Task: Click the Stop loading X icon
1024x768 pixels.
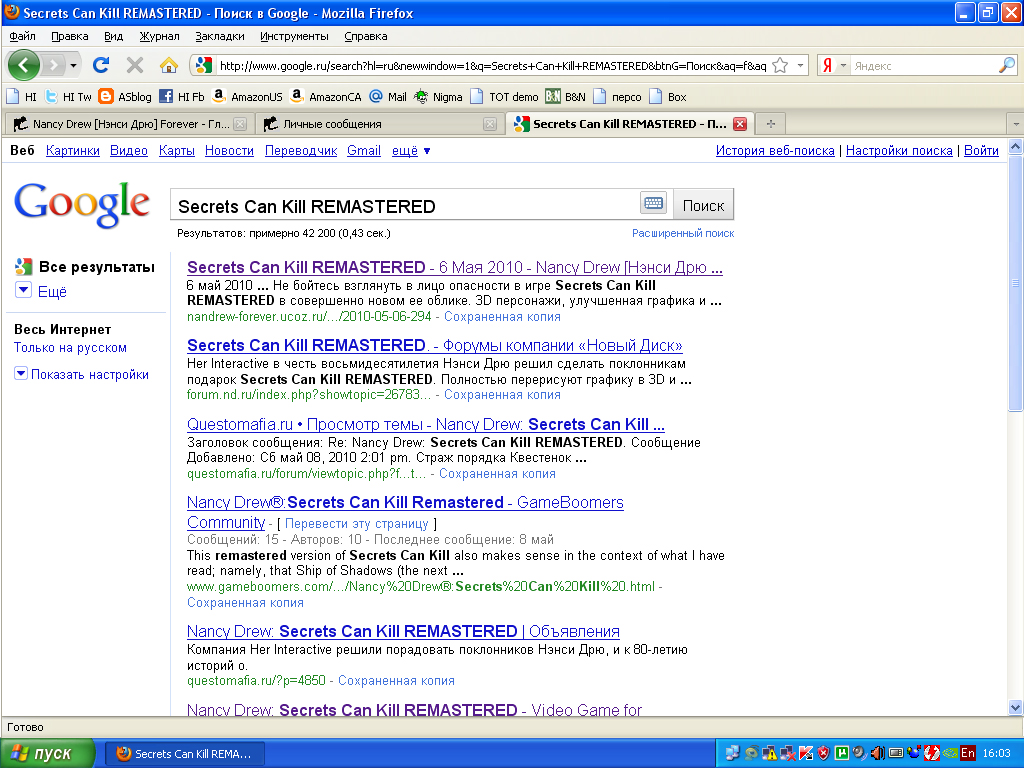Action: [135, 65]
